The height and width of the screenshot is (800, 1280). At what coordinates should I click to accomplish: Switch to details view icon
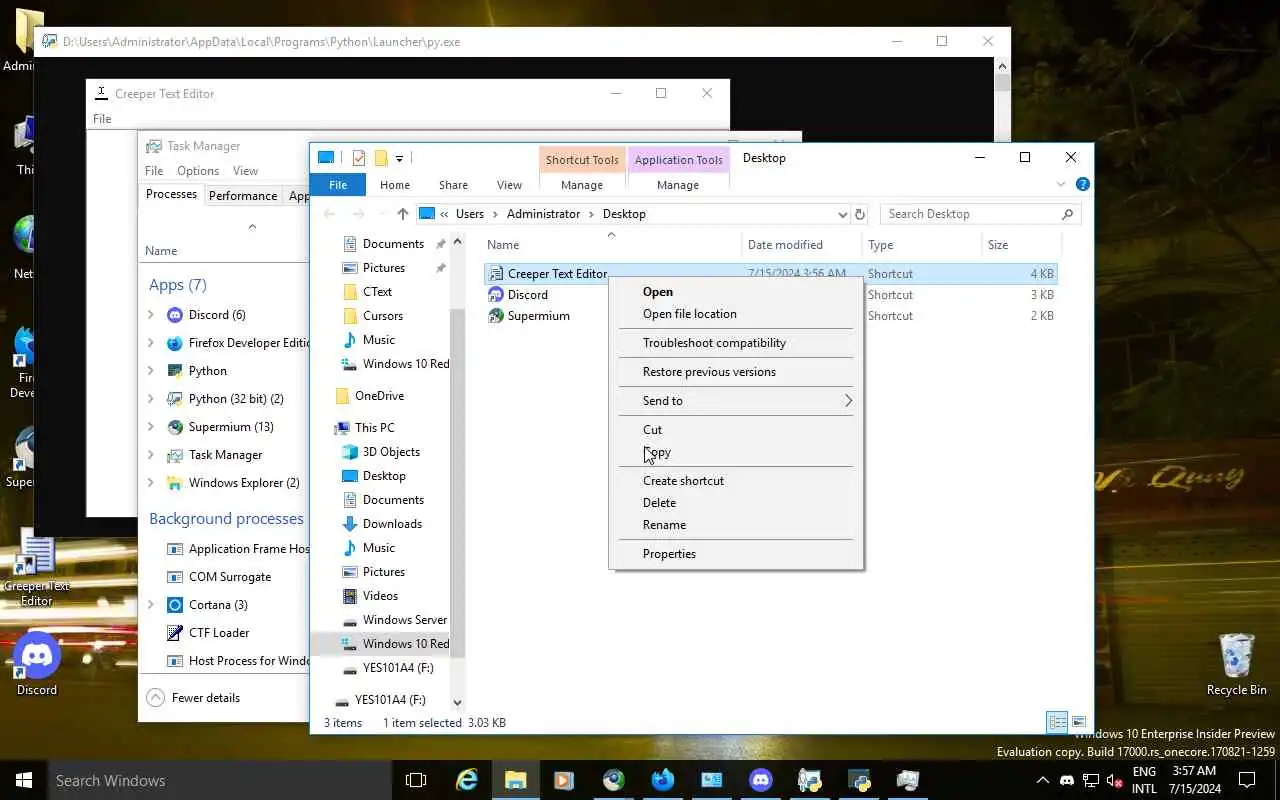click(x=1057, y=722)
